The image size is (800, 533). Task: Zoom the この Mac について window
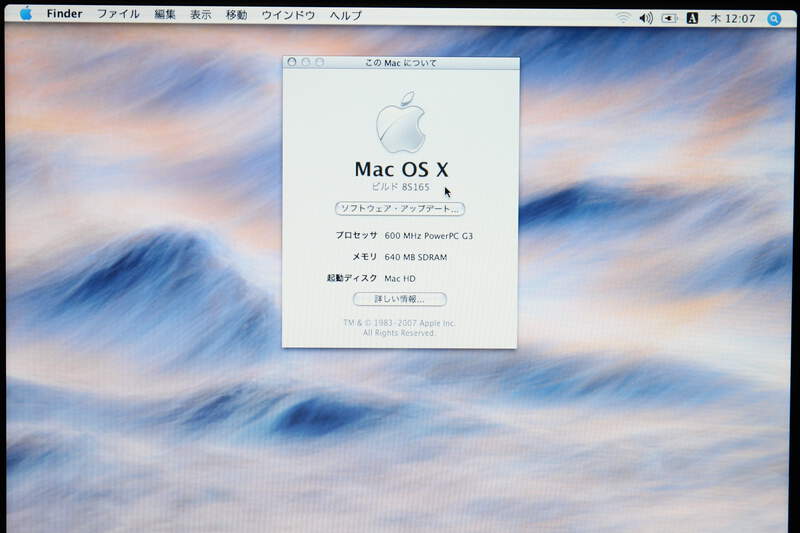pos(319,62)
